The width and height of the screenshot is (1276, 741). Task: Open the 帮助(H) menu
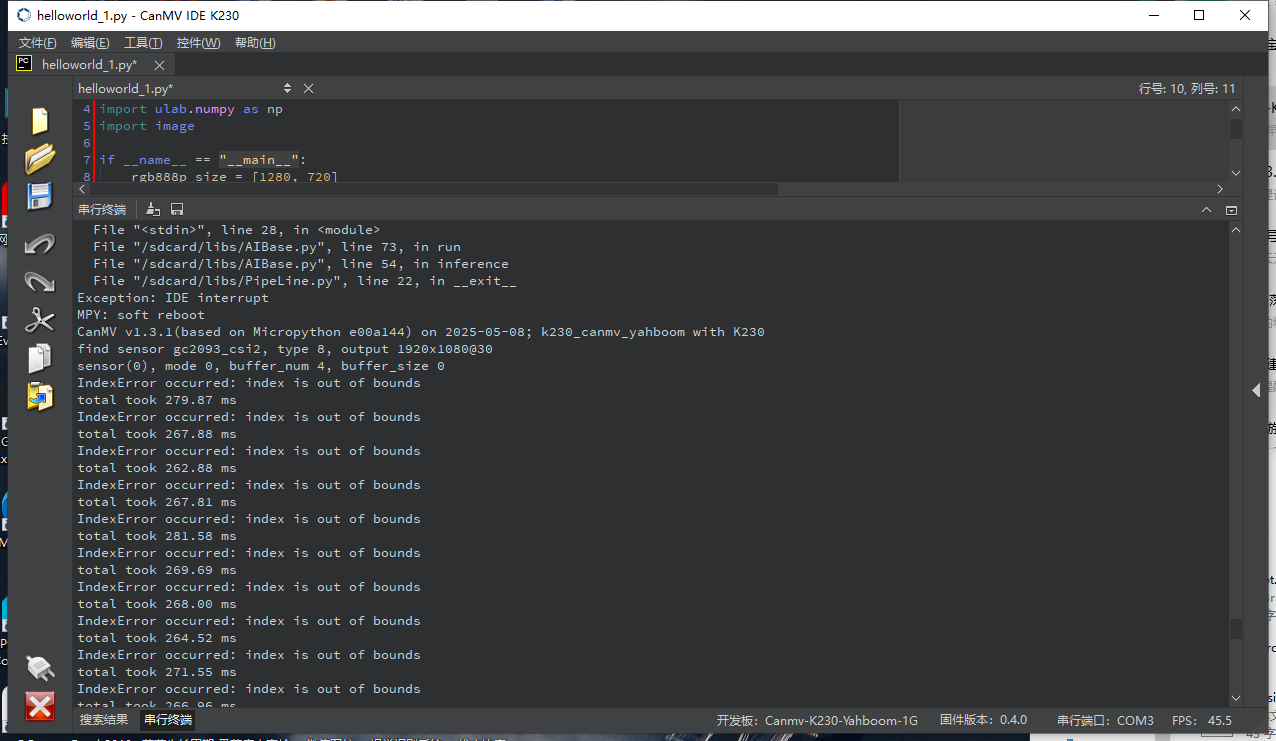pyautogui.click(x=255, y=43)
